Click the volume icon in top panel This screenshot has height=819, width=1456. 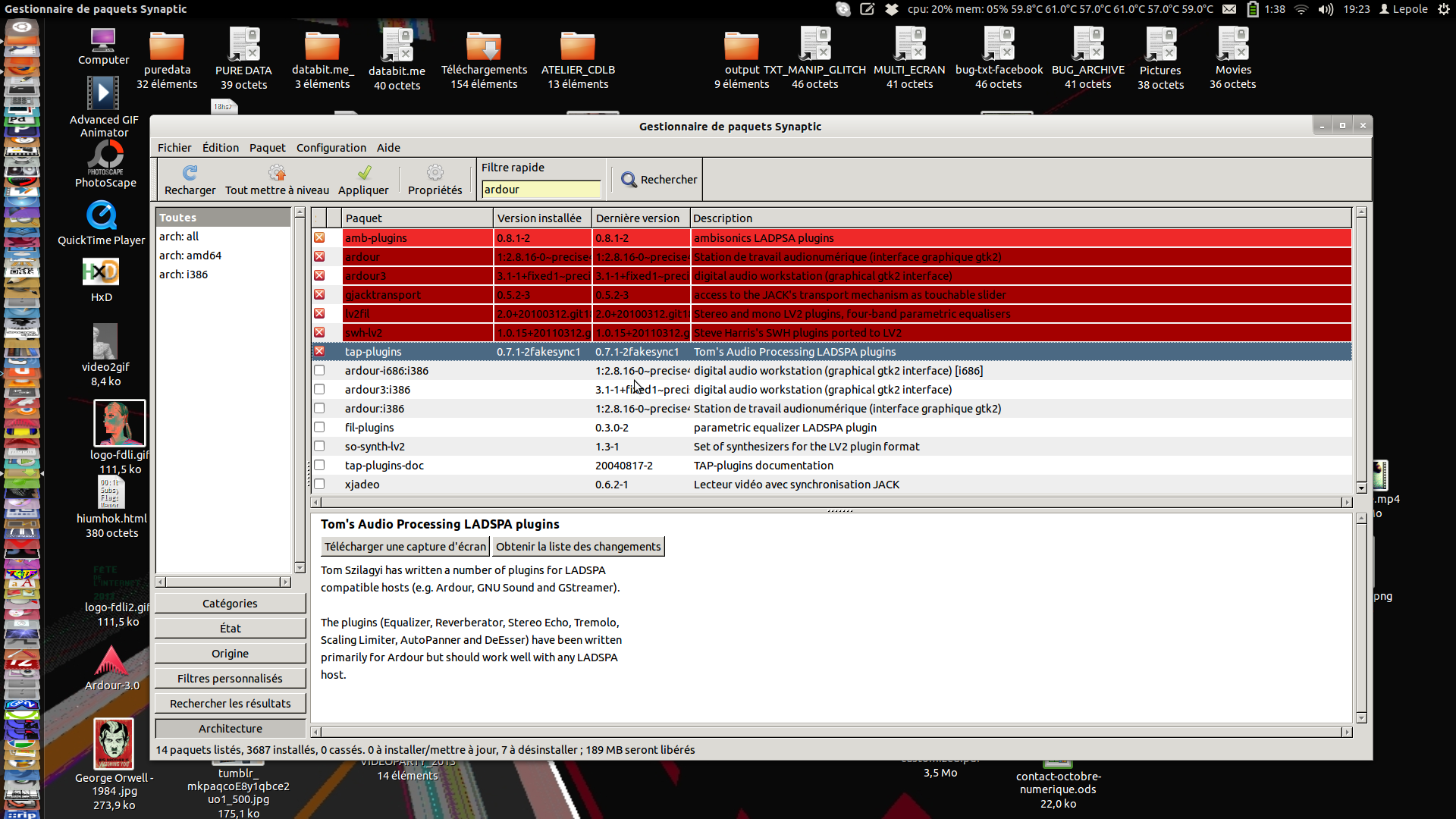pos(1326,9)
